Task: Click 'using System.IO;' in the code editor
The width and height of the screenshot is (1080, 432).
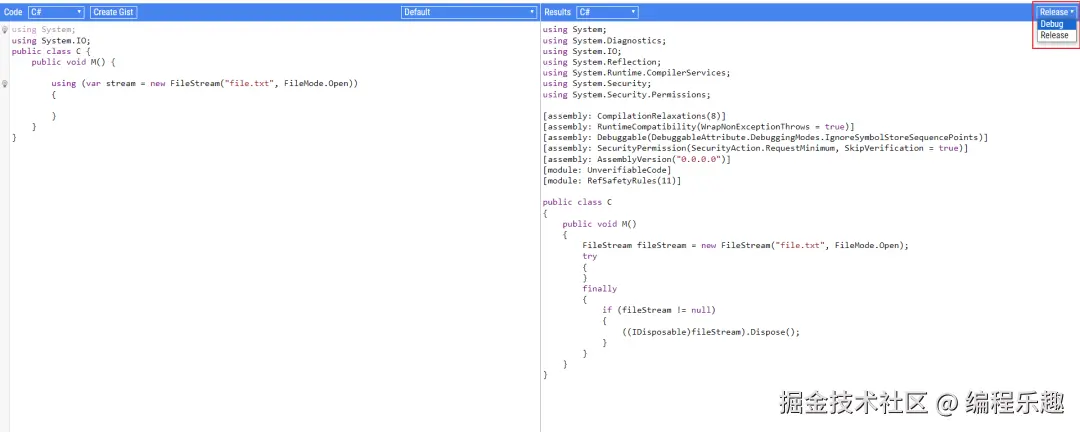Action: [50, 41]
